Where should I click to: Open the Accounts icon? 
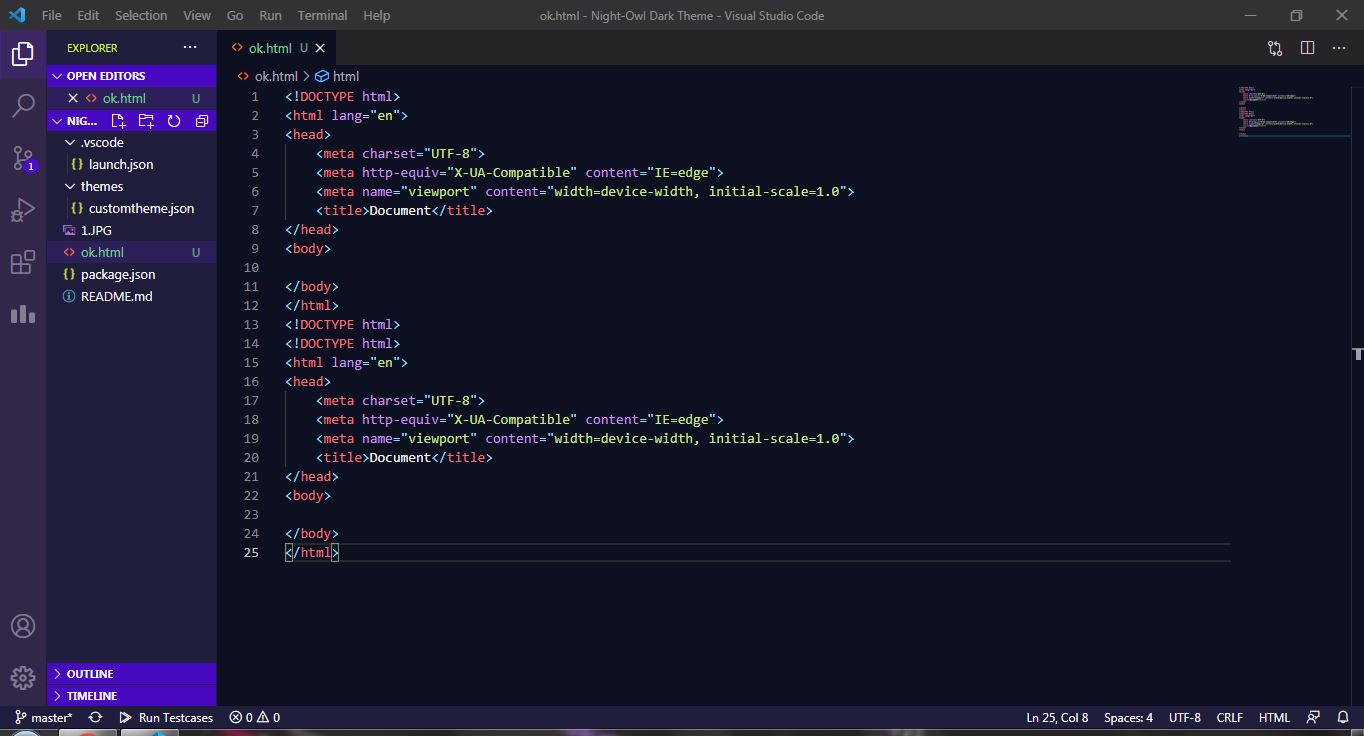pos(23,626)
